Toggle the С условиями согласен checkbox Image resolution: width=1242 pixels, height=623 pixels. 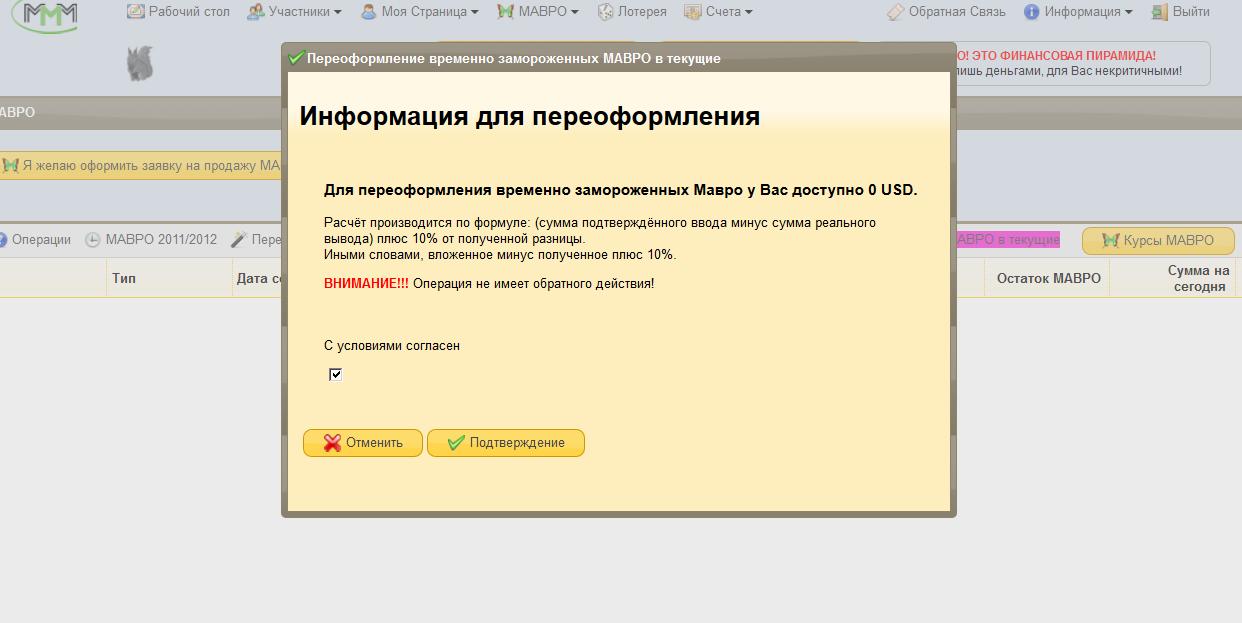[336, 374]
